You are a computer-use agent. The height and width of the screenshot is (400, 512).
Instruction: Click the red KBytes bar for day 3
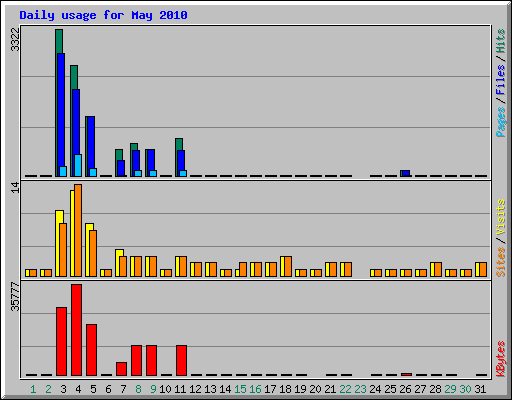point(61,341)
